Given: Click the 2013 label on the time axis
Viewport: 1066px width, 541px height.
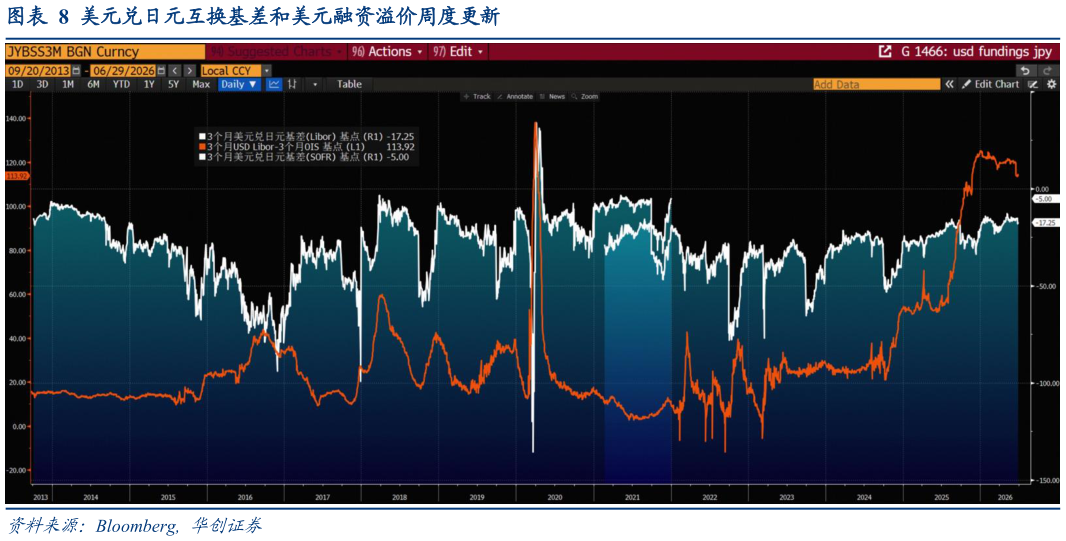Looking at the screenshot, I should click(x=40, y=498).
